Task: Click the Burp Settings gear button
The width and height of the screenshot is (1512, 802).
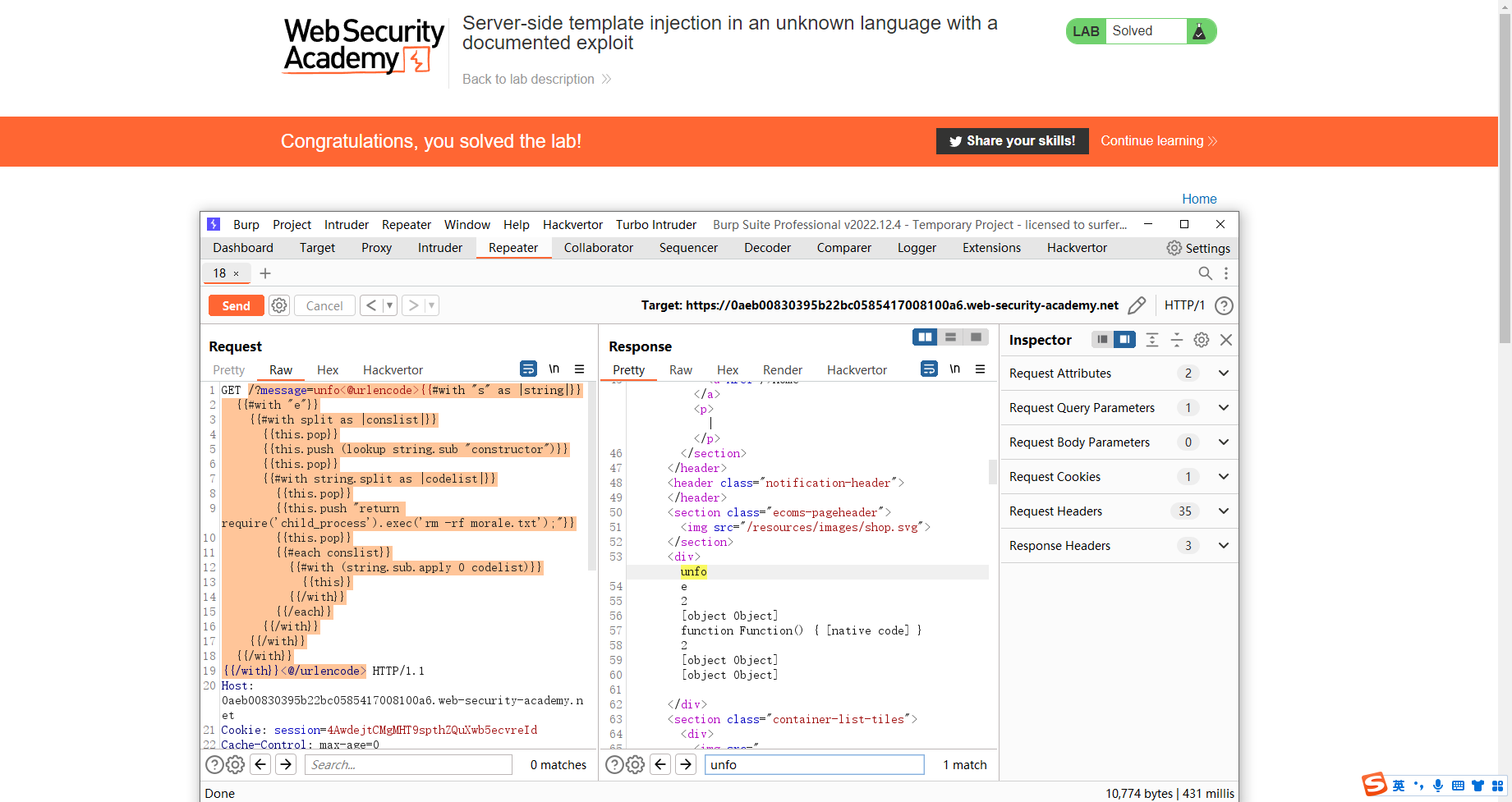Action: tap(1198, 248)
